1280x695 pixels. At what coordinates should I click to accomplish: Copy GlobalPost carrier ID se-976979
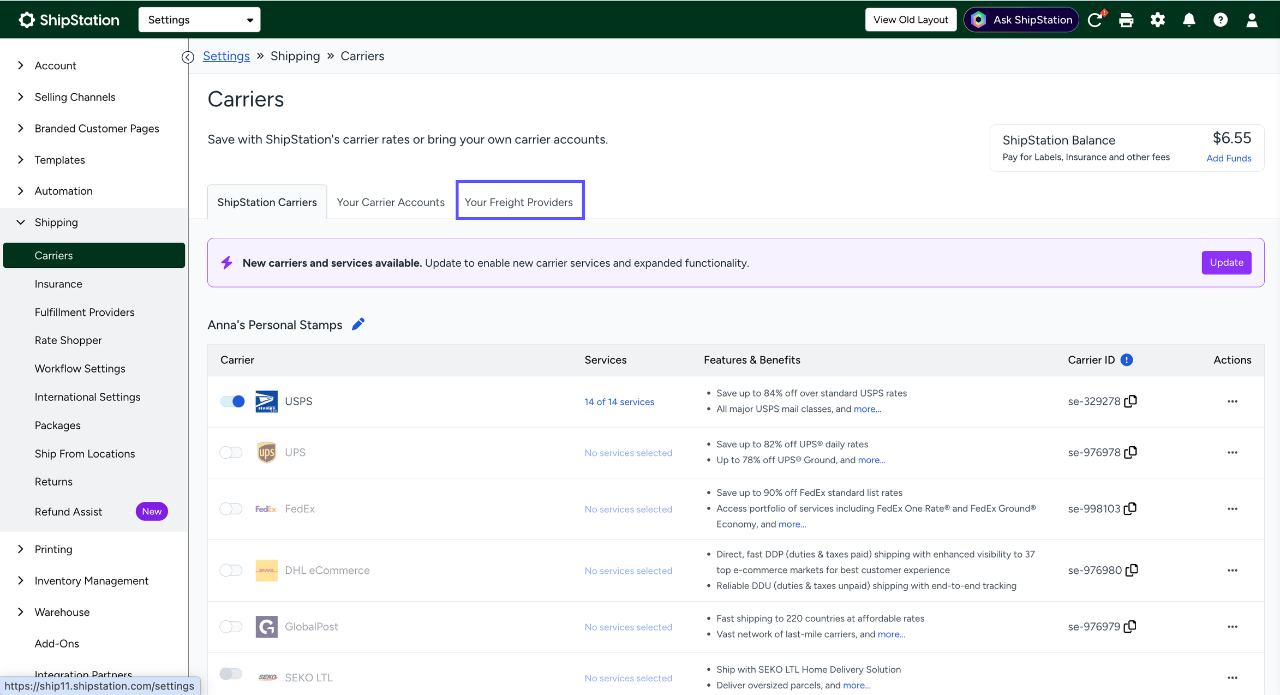coord(1131,627)
